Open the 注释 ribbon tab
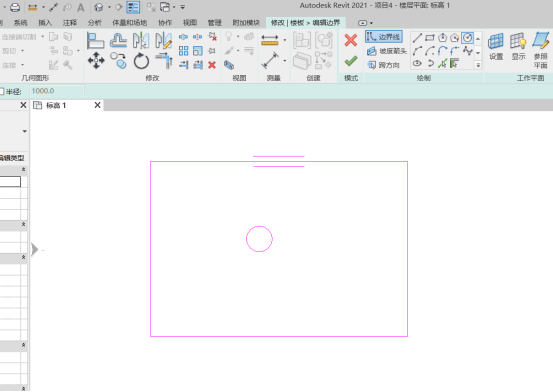553x392 pixels. tap(70, 23)
